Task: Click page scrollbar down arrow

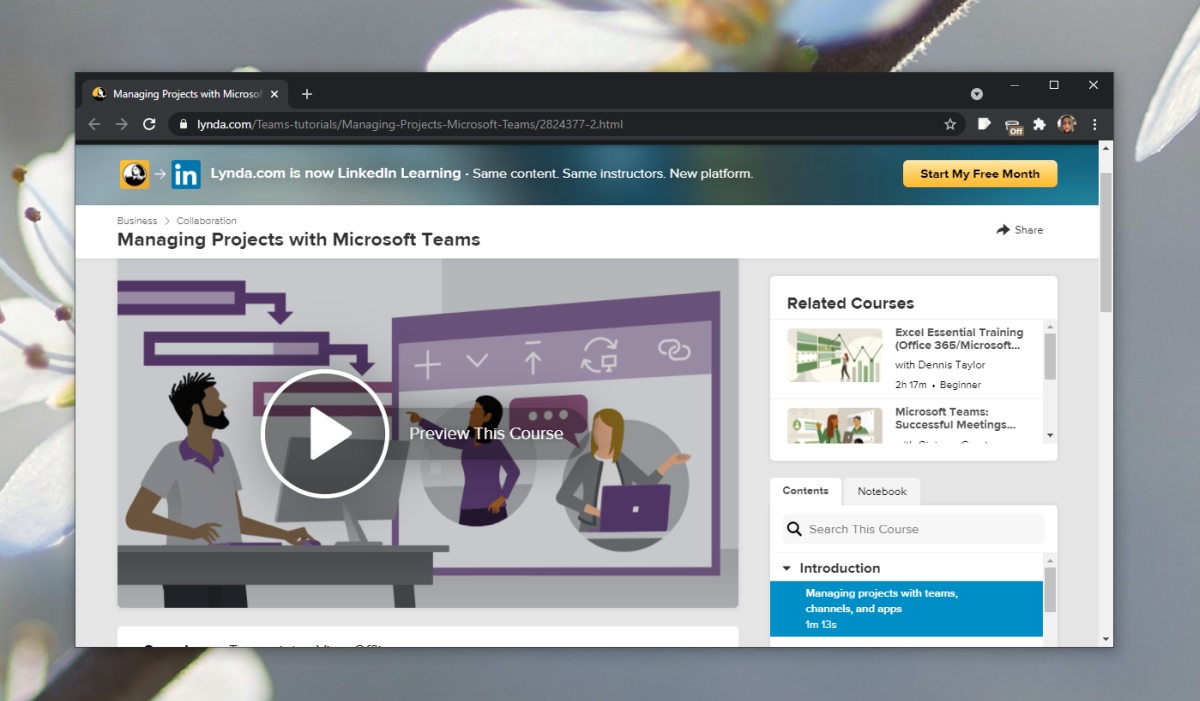Action: pyautogui.click(x=1105, y=638)
